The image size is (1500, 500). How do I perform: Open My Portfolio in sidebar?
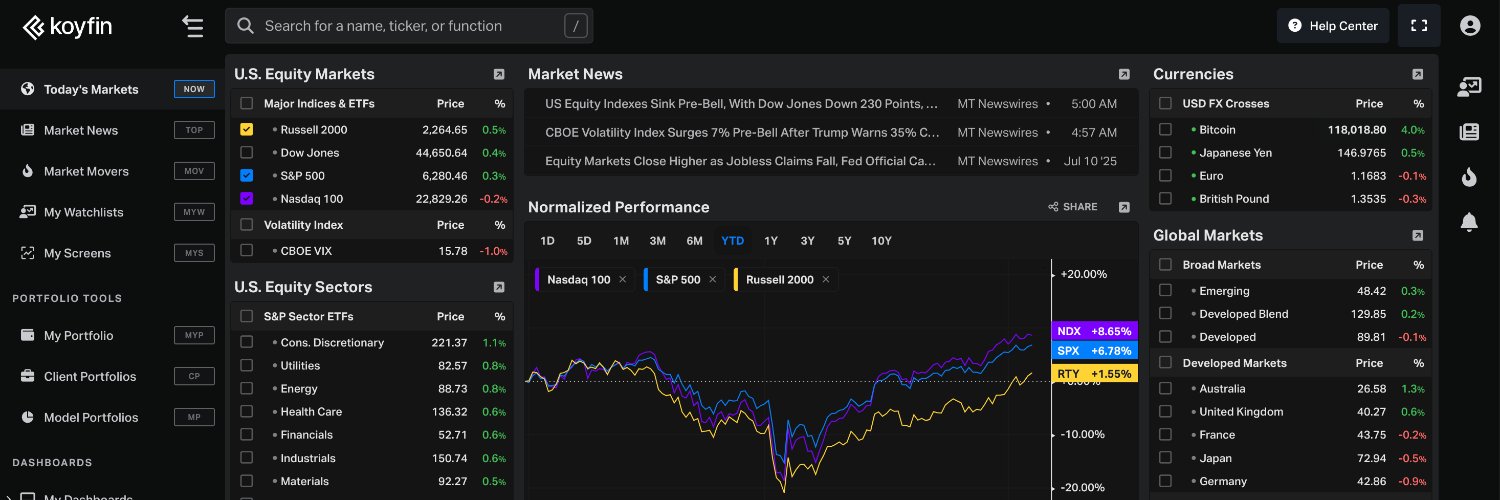[112, 335]
